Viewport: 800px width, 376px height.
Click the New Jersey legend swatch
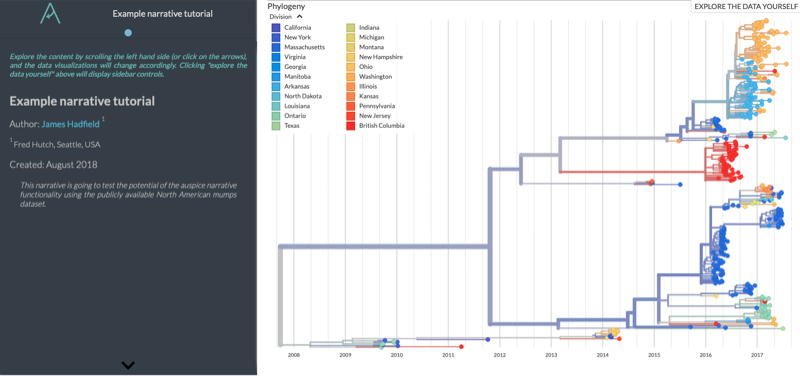click(x=351, y=116)
